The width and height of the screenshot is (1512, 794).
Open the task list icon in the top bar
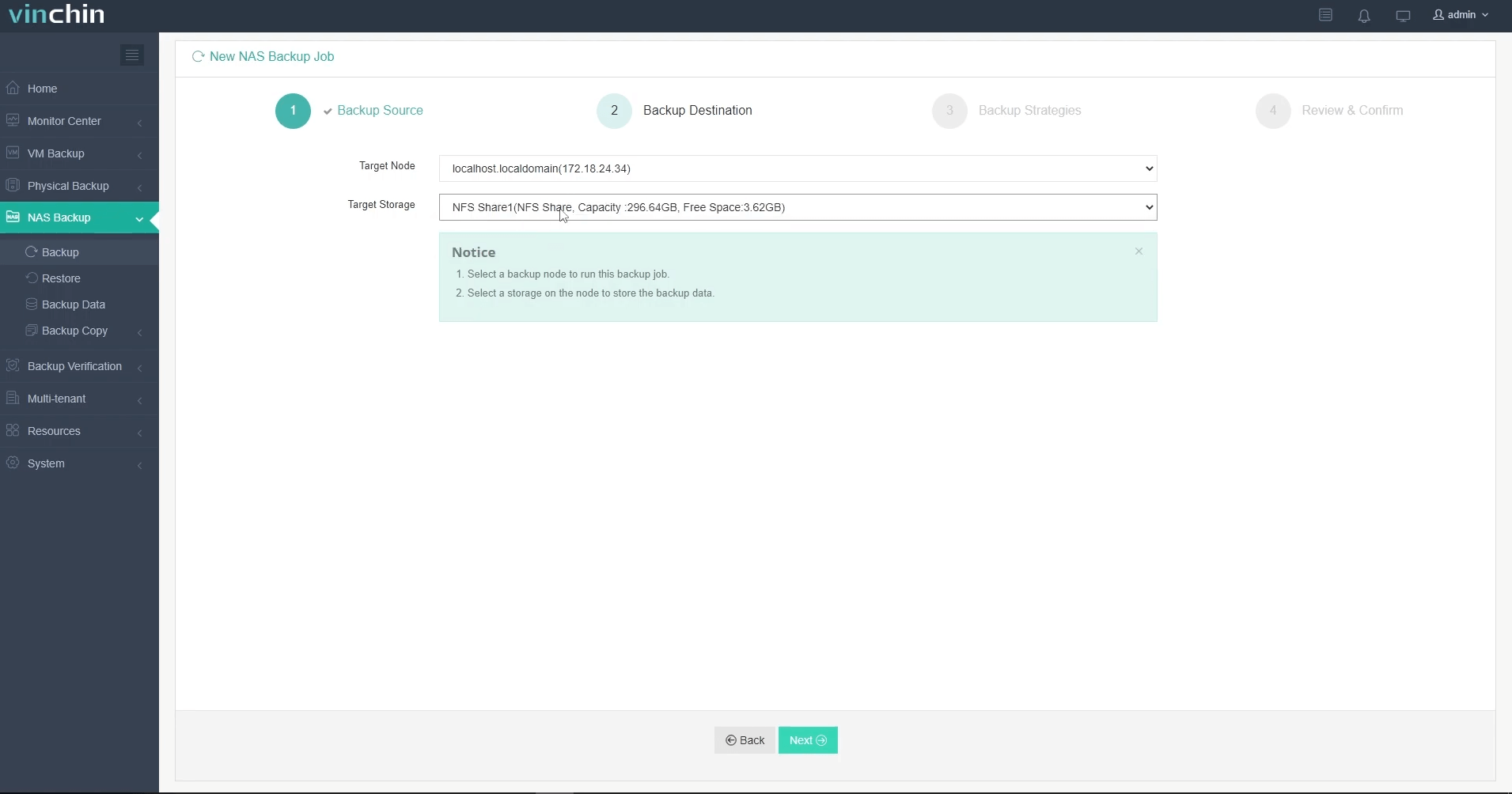1326,15
